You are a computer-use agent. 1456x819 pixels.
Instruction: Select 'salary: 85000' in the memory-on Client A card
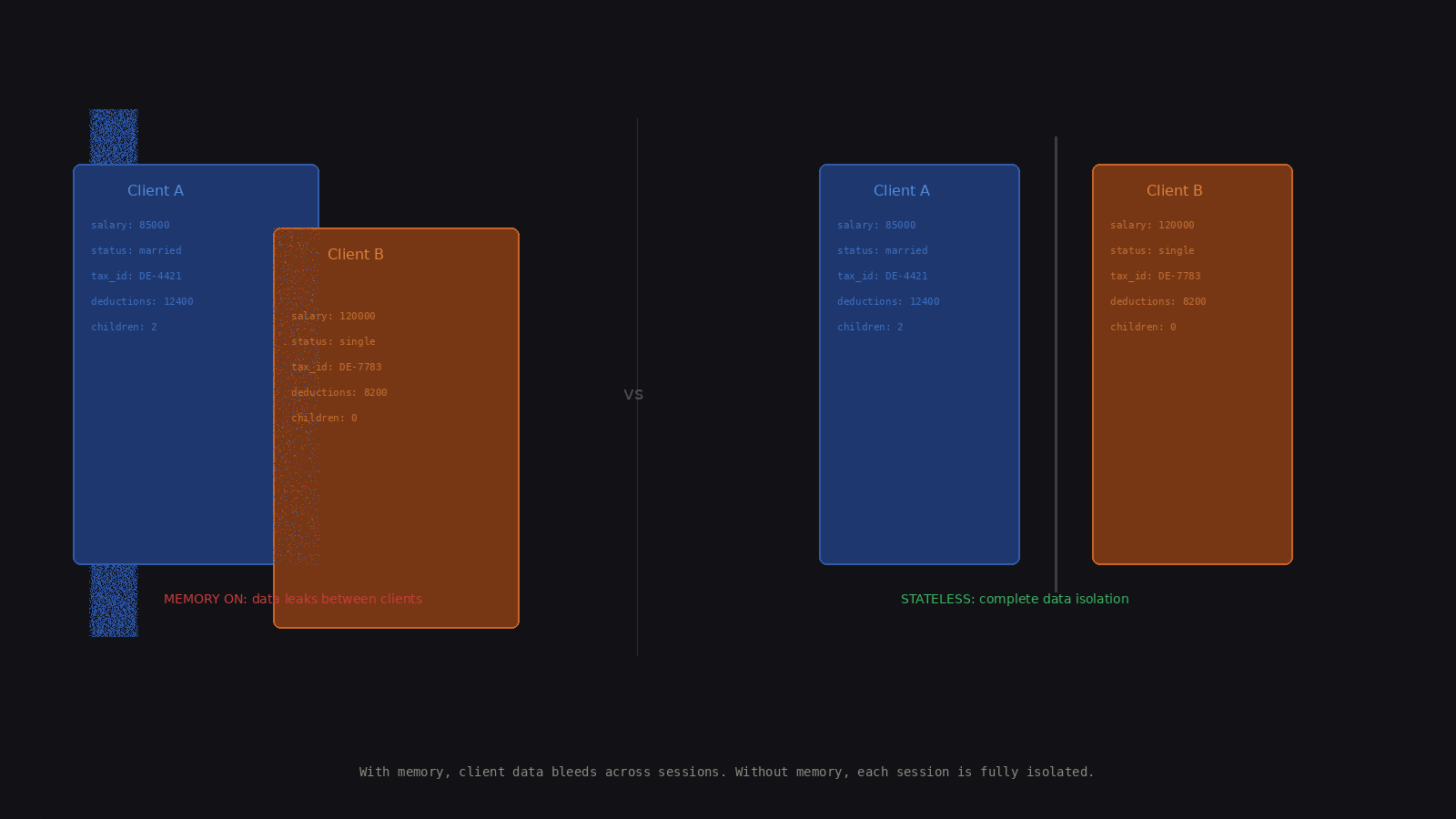(130, 226)
